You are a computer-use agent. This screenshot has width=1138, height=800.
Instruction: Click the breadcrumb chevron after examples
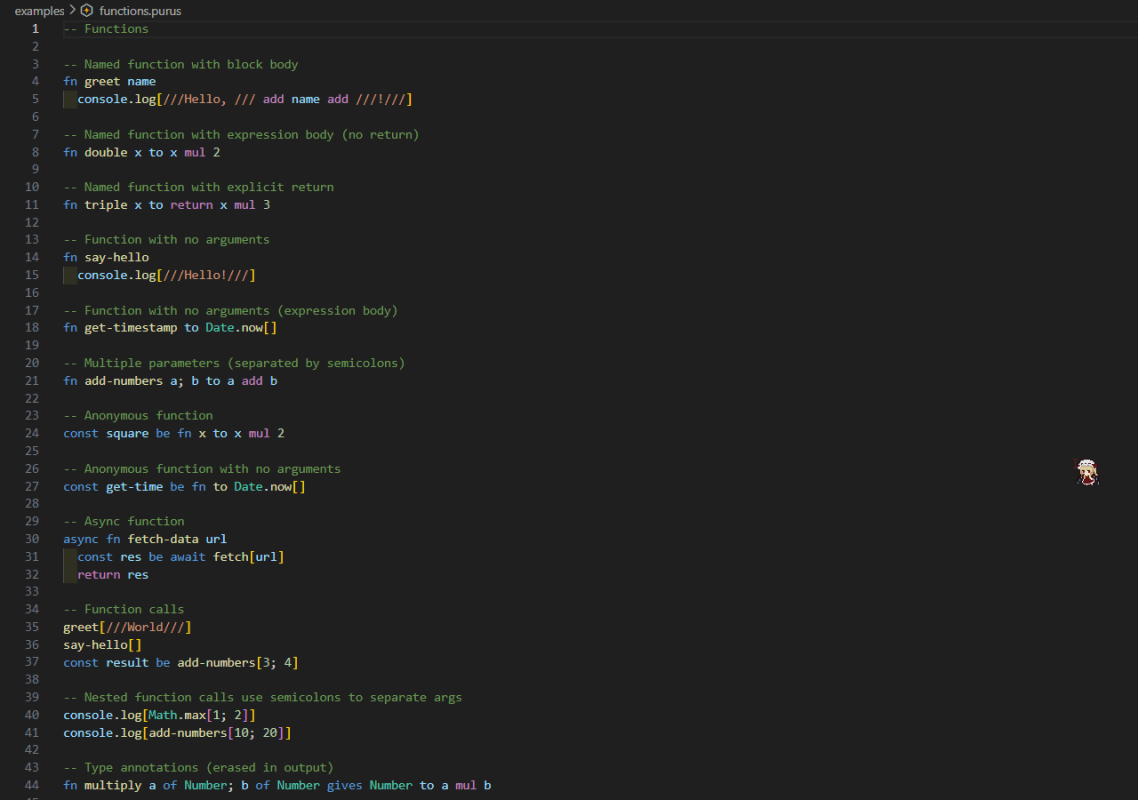point(73,10)
